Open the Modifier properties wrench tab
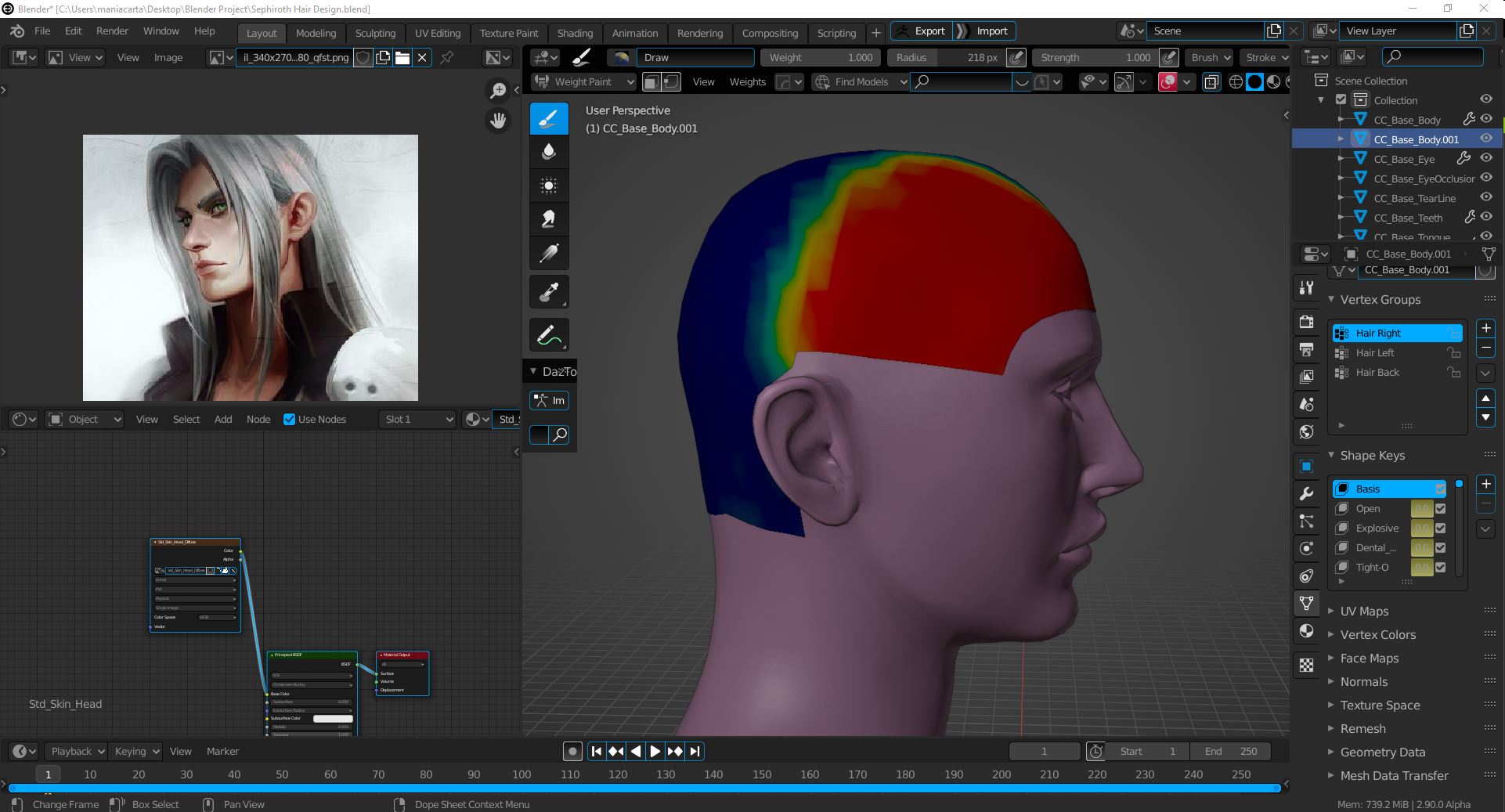The width and height of the screenshot is (1505, 812). pyautogui.click(x=1306, y=493)
